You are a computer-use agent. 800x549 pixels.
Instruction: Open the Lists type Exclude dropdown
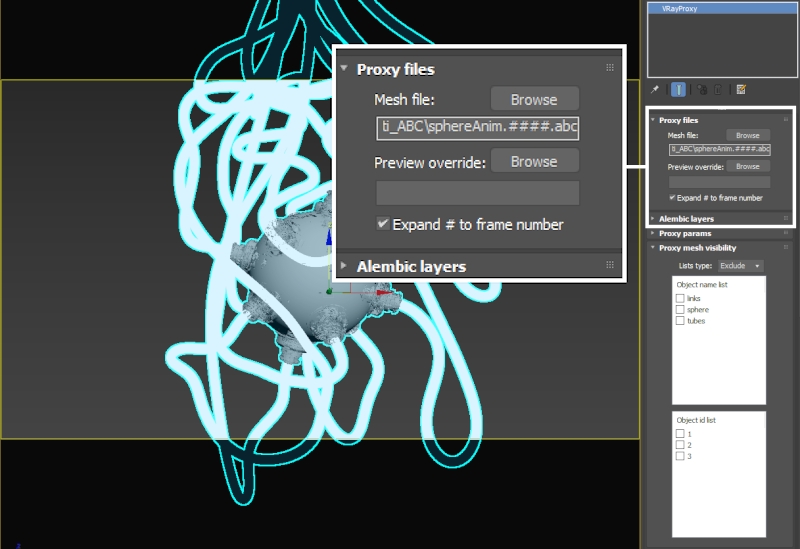click(x=741, y=266)
